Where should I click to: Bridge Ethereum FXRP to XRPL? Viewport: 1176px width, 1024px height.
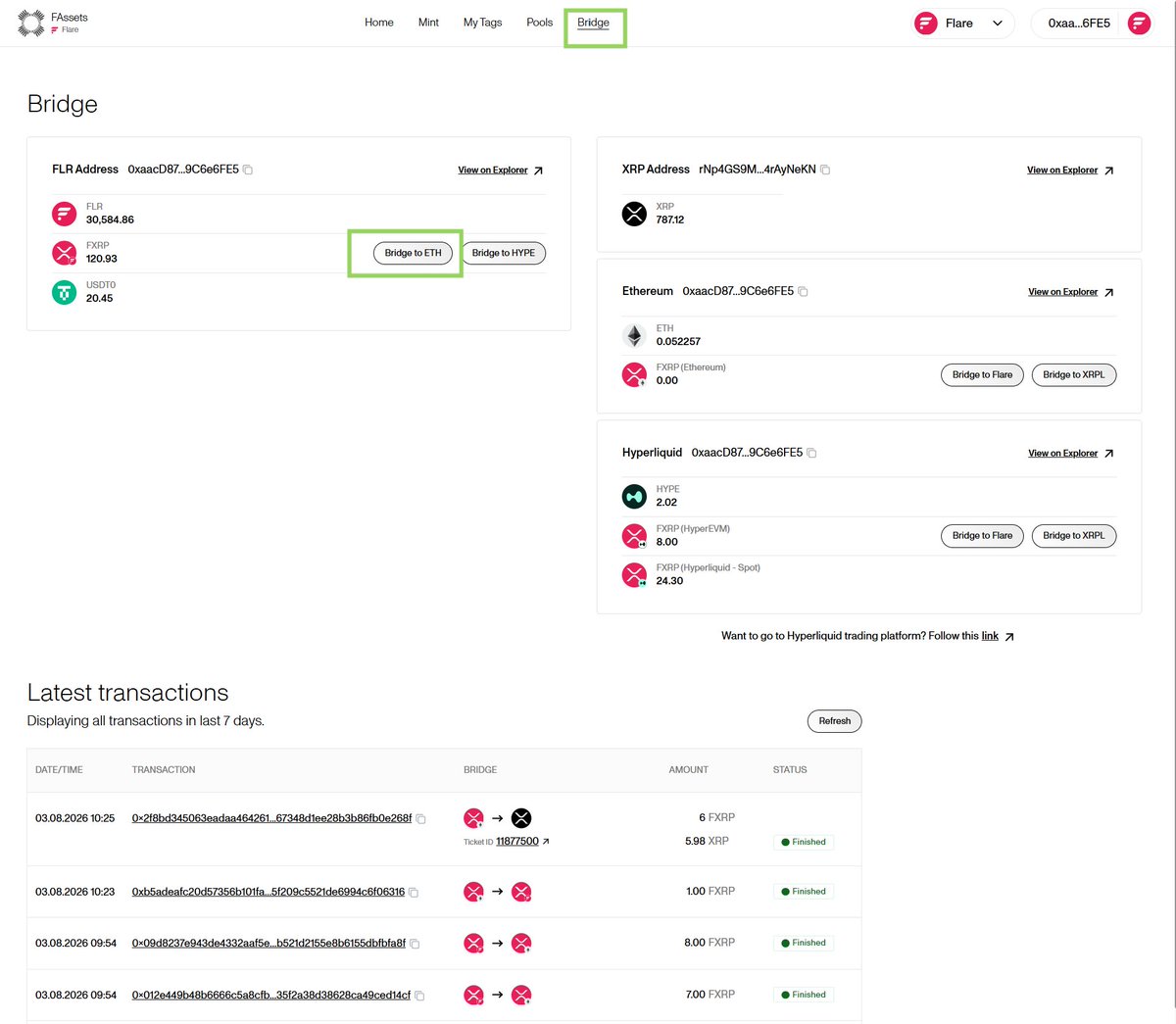pyautogui.click(x=1074, y=374)
